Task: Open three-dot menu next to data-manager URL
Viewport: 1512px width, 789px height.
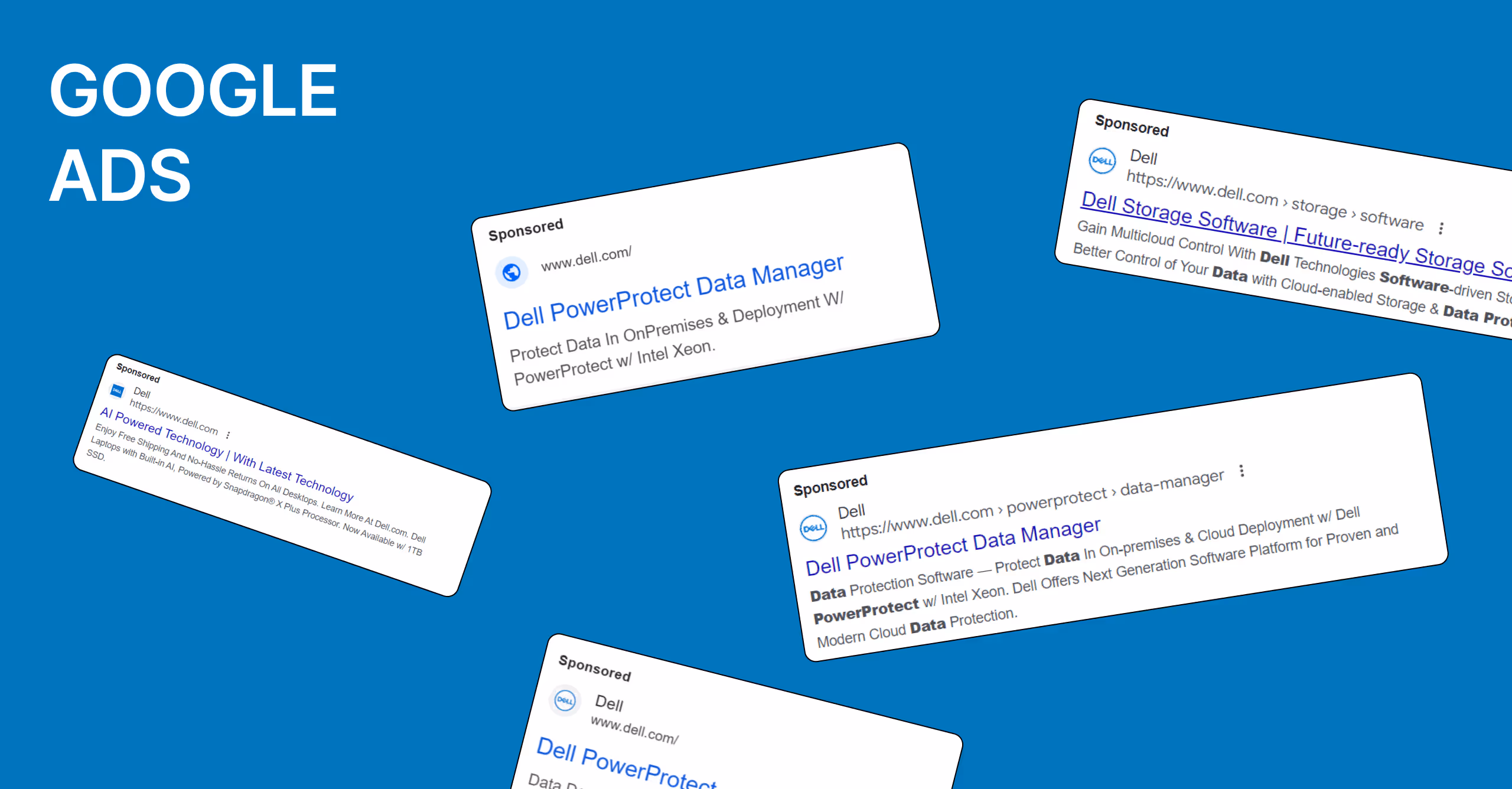Action: coord(1241,471)
